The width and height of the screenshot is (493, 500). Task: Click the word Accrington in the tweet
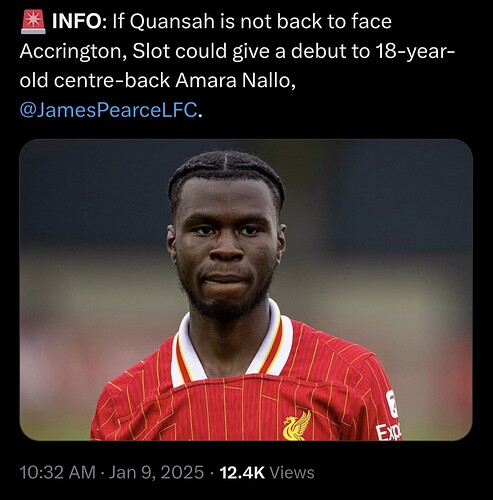point(71,52)
